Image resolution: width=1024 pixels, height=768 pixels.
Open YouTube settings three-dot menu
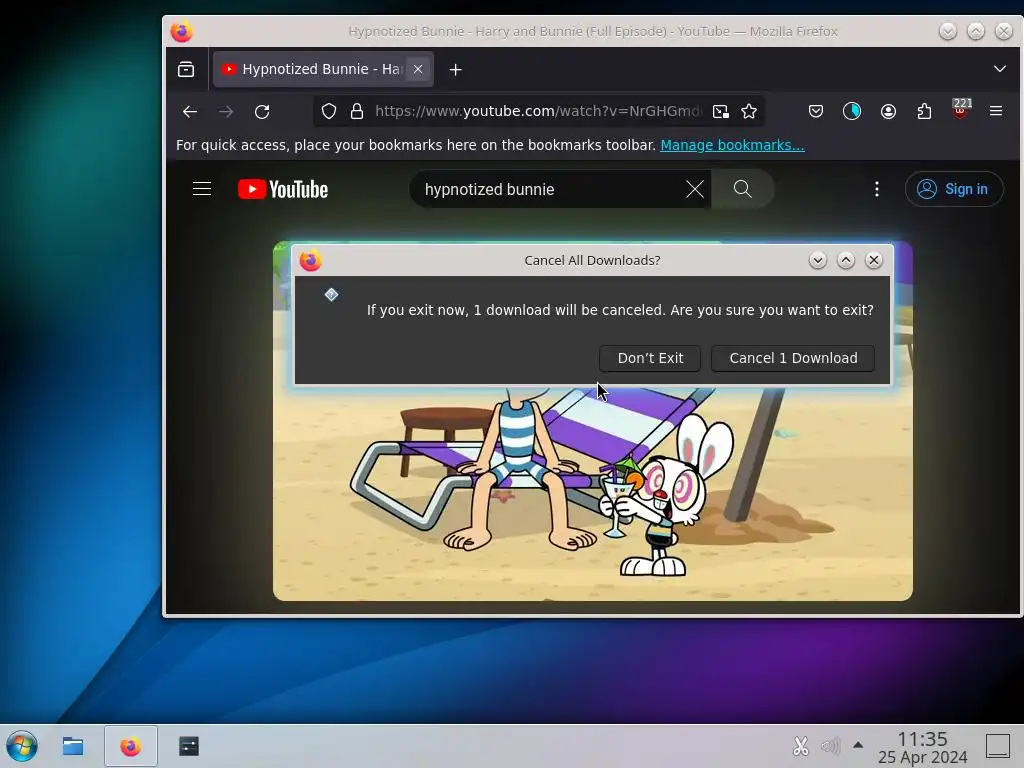point(876,189)
